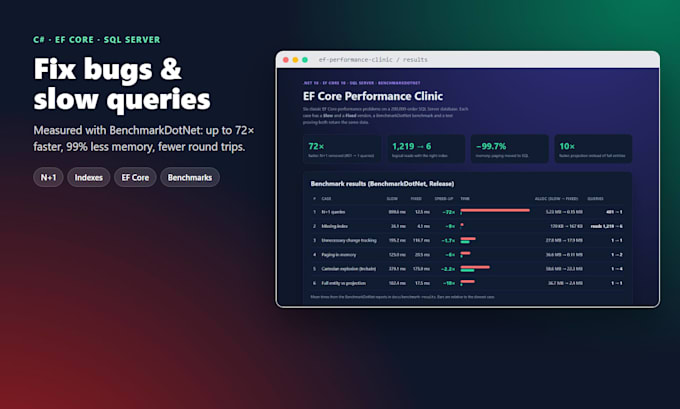Screen dimensions: 680x409
Task: Click the ~72× speed-up value
Action: coord(448,212)
